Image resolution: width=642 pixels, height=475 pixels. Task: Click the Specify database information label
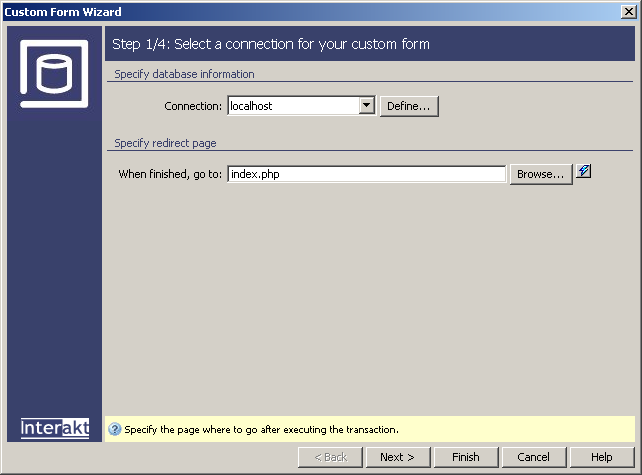coord(184,74)
